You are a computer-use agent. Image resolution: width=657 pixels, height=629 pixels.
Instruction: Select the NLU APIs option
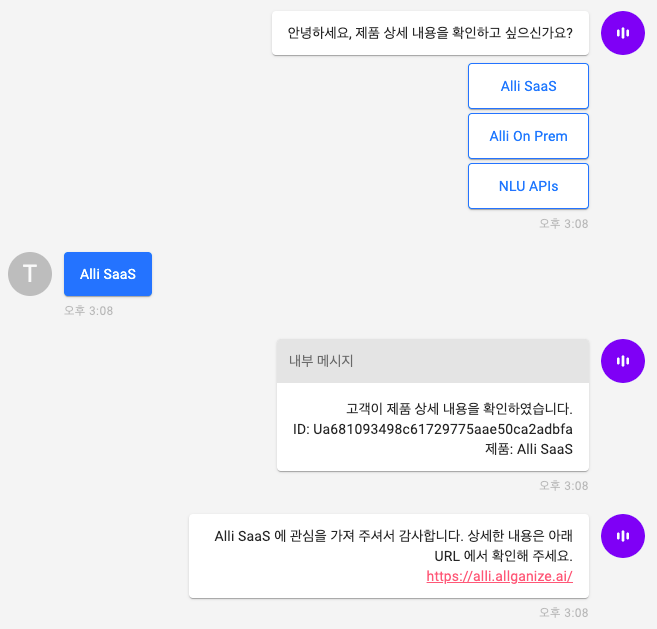coord(528,186)
